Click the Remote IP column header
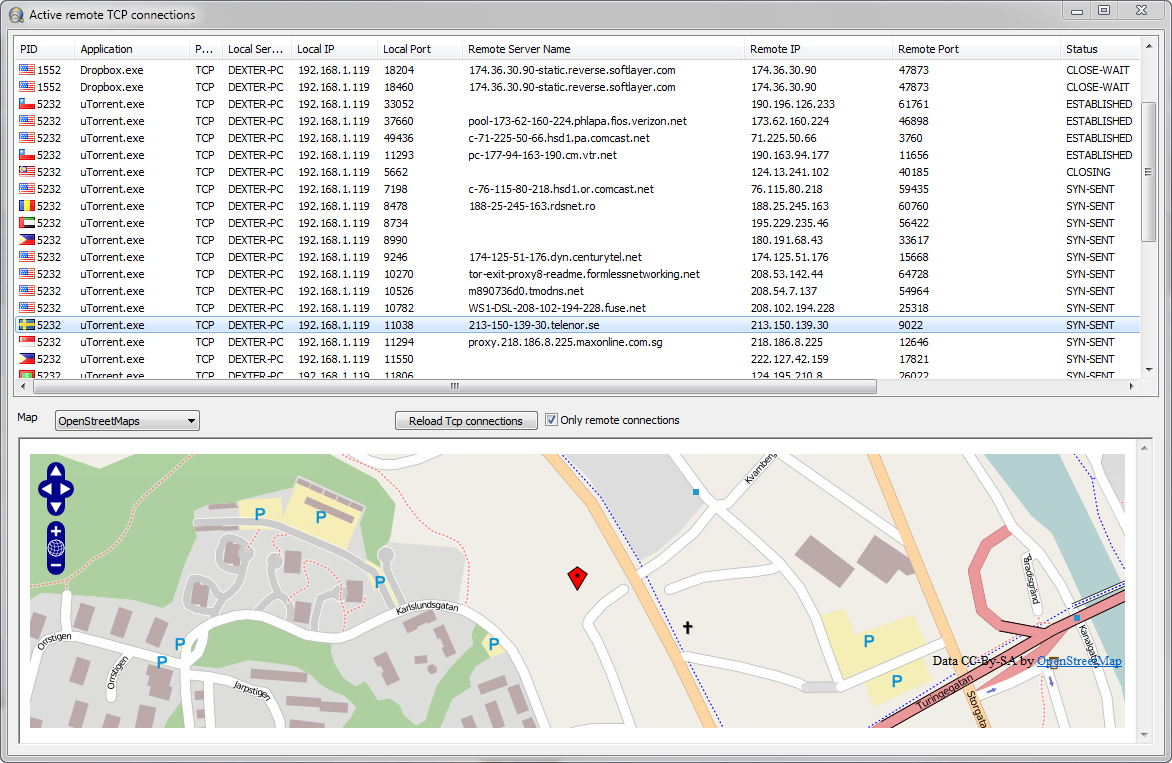The image size is (1172, 763). click(x=775, y=49)
